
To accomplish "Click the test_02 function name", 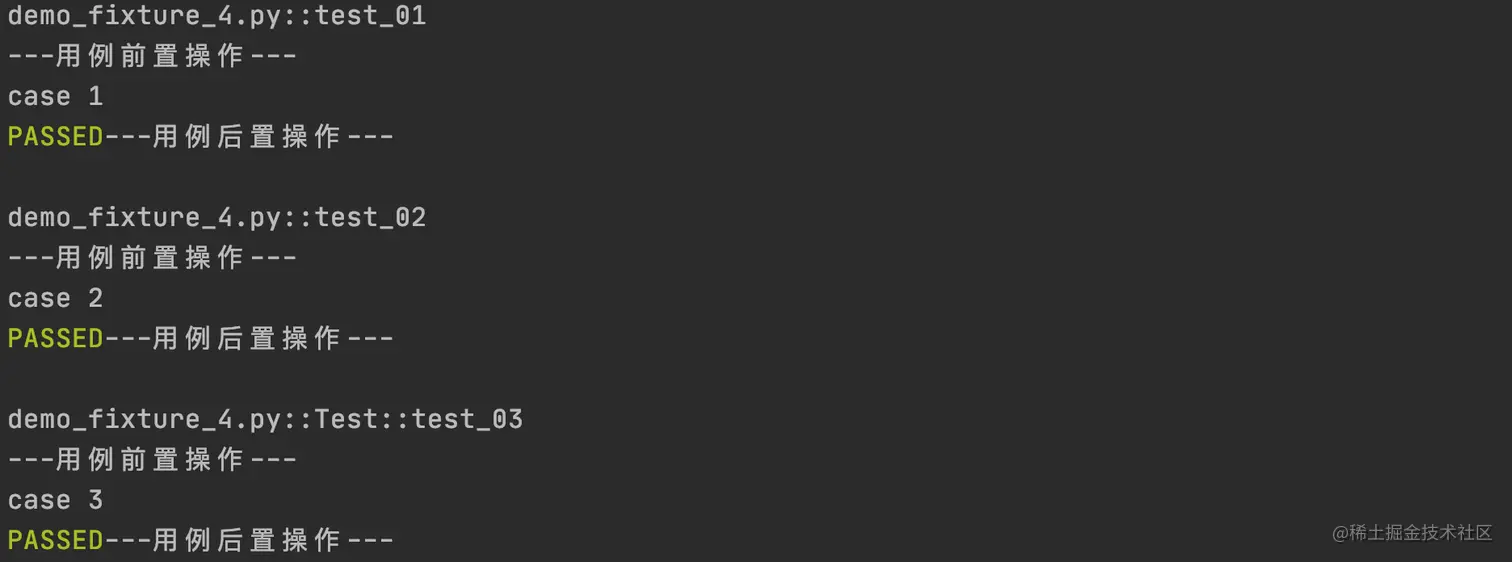I will tap(370, 218).
